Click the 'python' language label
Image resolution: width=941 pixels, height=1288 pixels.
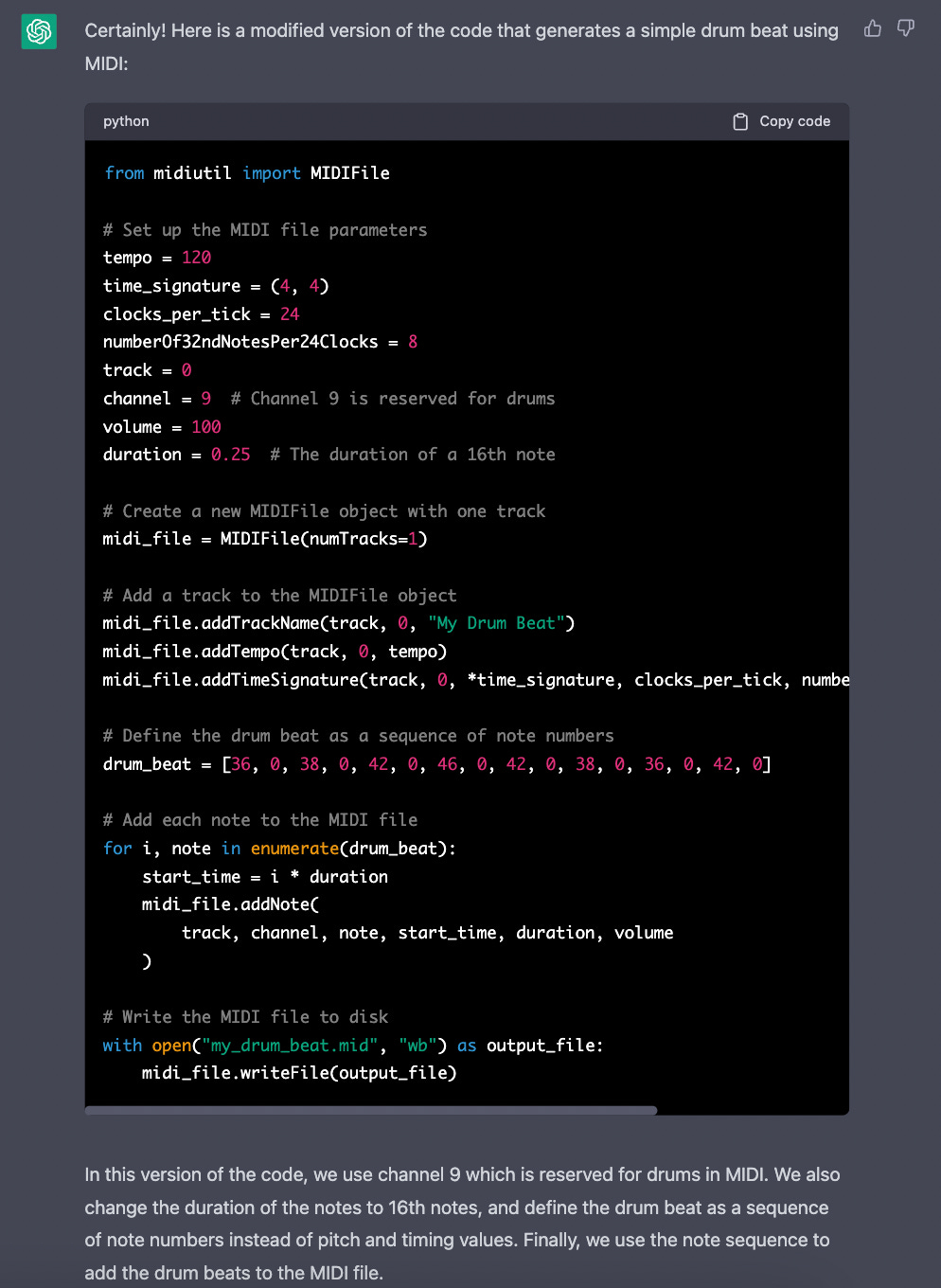126,121
